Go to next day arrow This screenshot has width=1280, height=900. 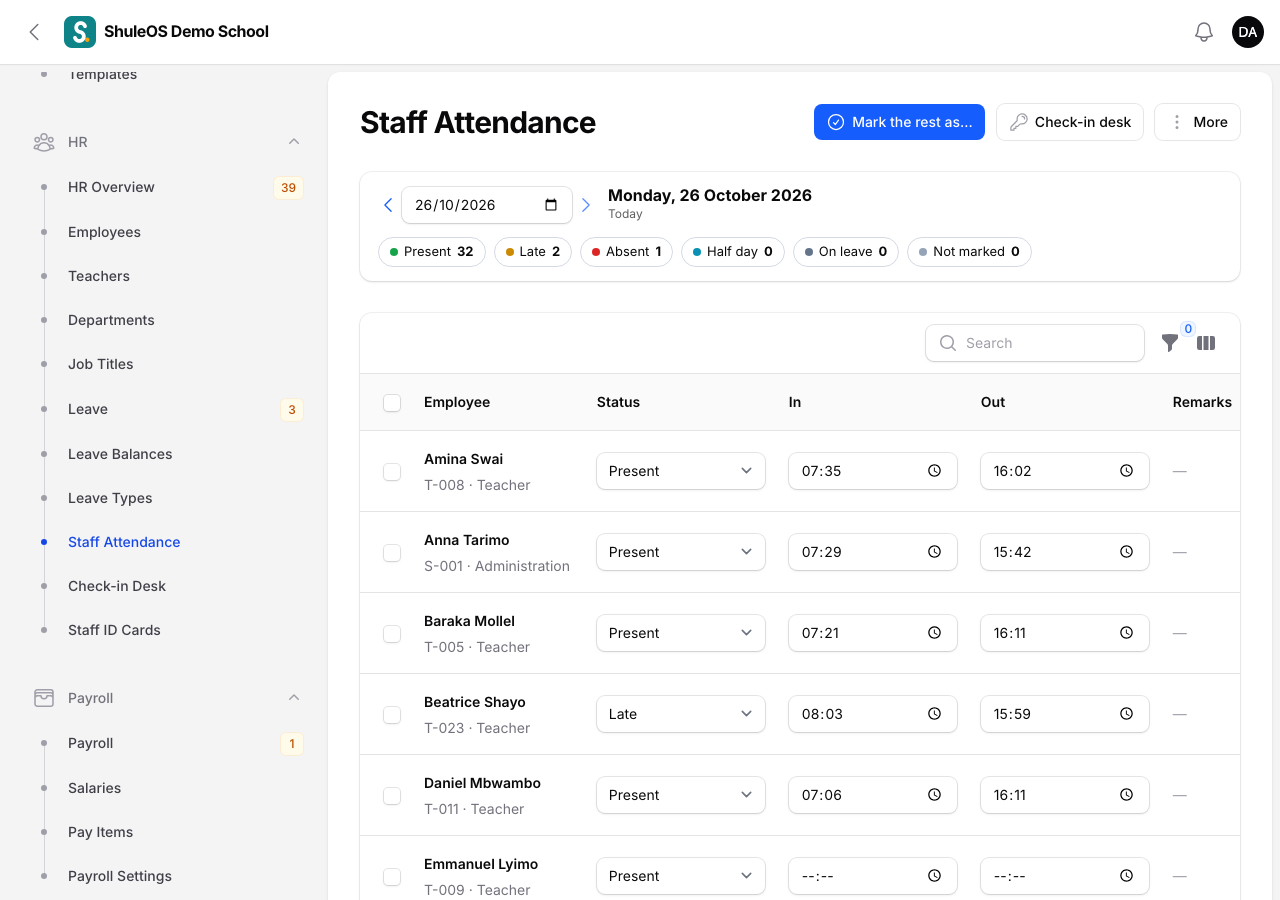click(x=586, y=205)
